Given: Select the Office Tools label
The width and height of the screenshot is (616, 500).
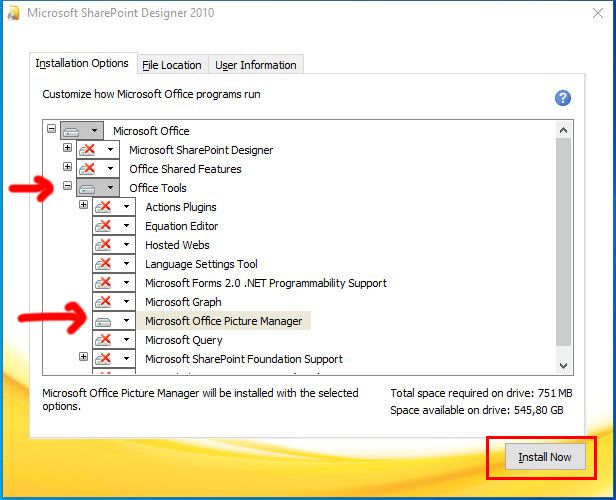Looking at the screenshot, I should pyautogui.click(x=158, y=188).
